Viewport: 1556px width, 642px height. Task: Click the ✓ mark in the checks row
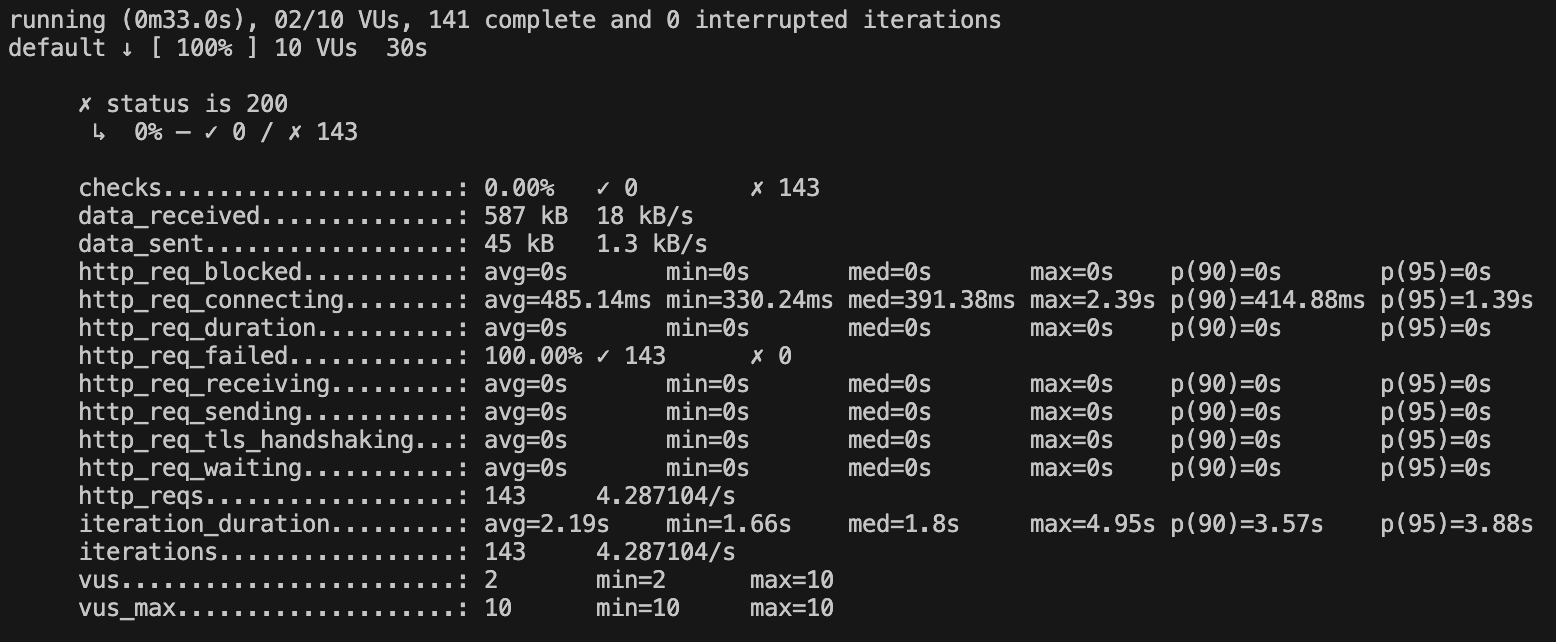[x=603, y=188]
